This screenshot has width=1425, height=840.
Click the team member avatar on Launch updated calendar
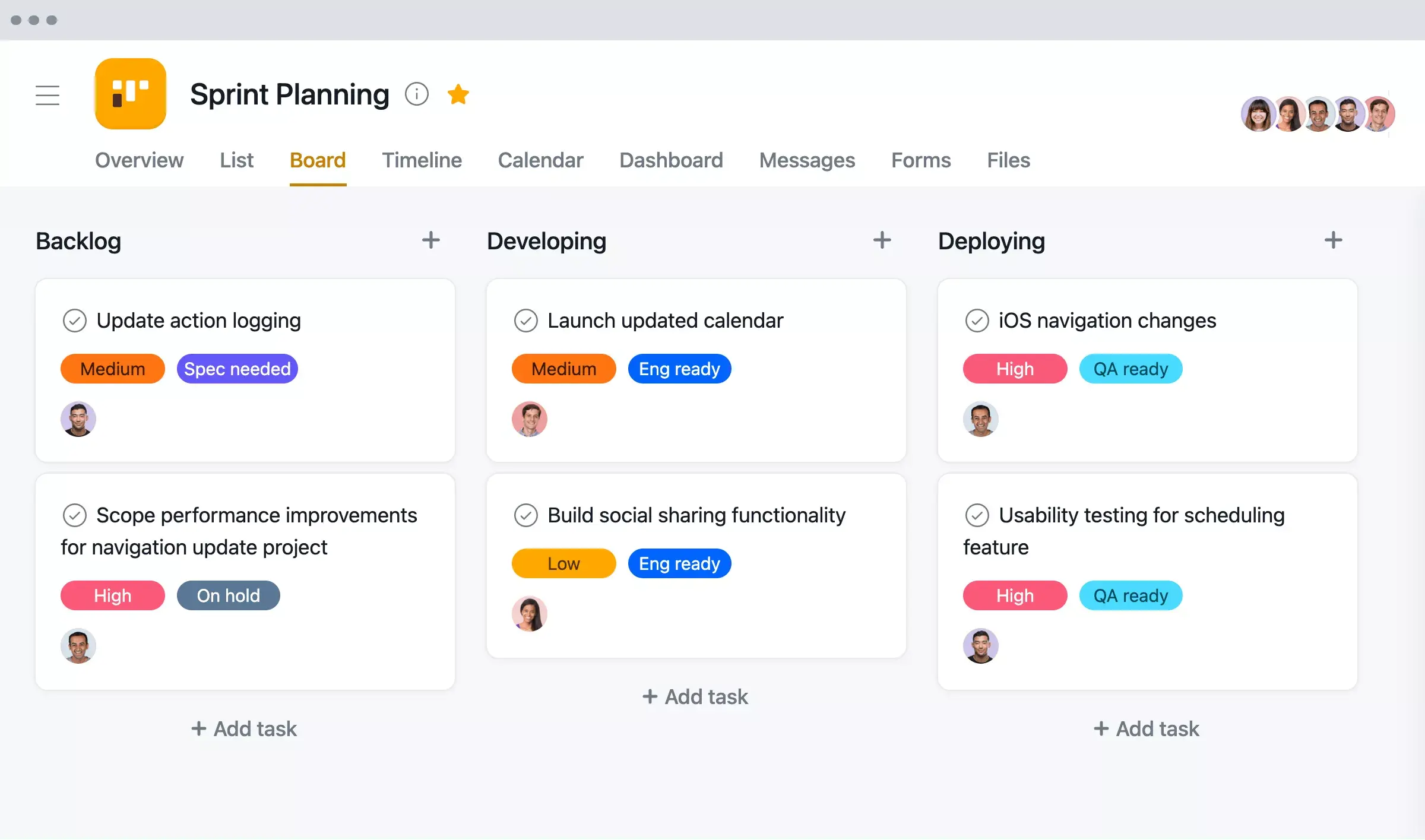click(x=530, y=419)
